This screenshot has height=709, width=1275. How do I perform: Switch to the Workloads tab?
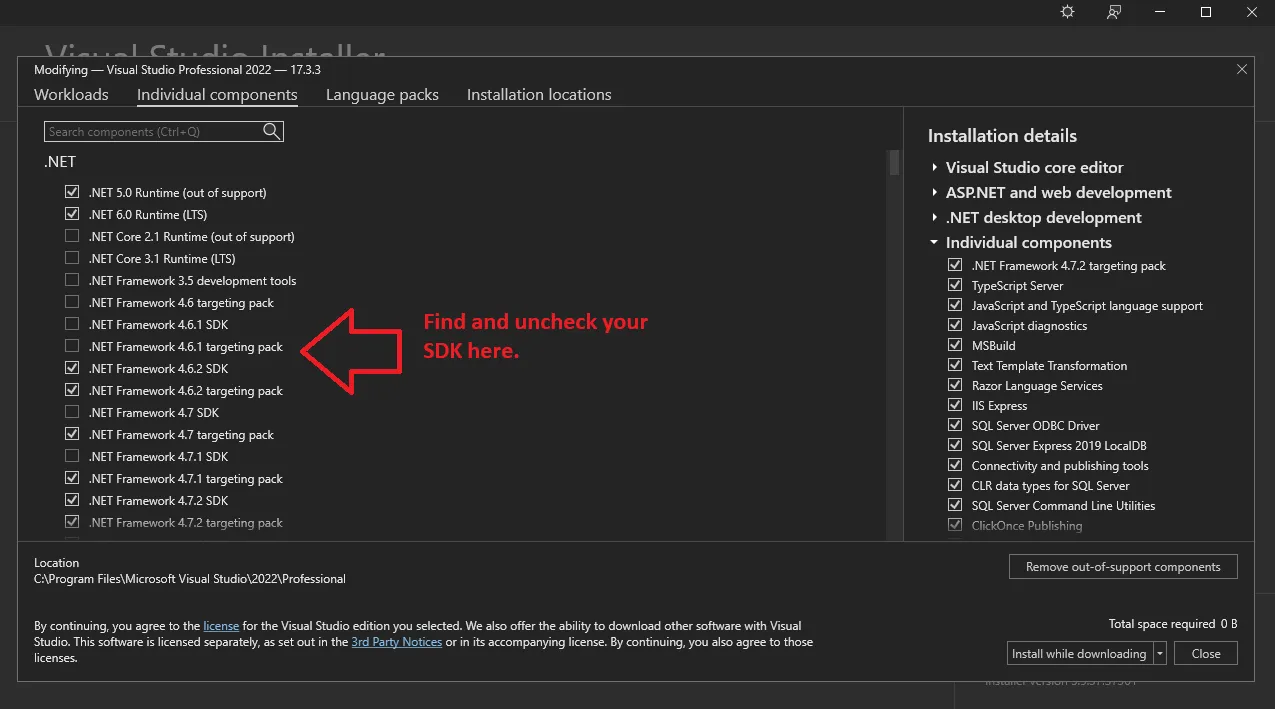71,94
